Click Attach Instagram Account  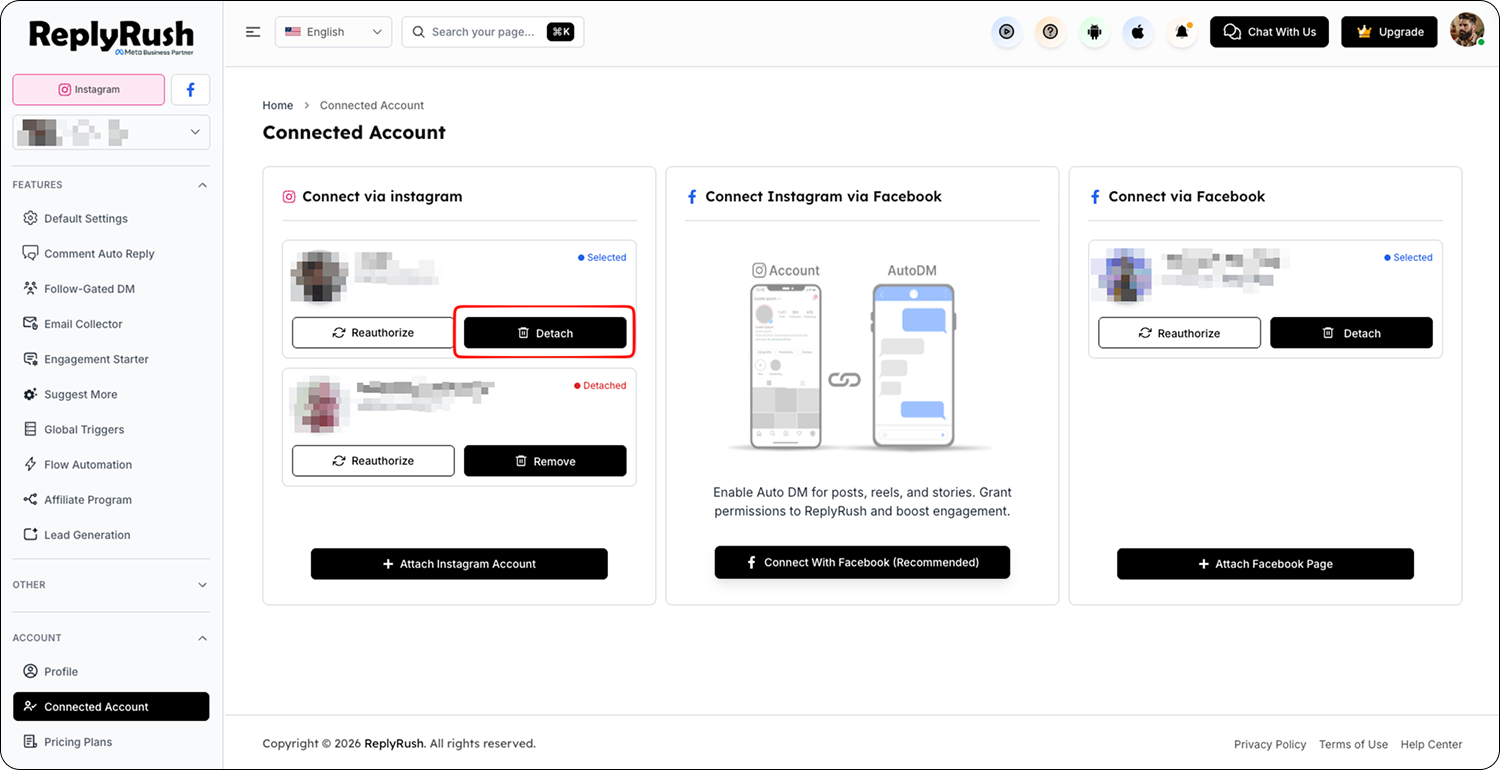click(459, 564)
